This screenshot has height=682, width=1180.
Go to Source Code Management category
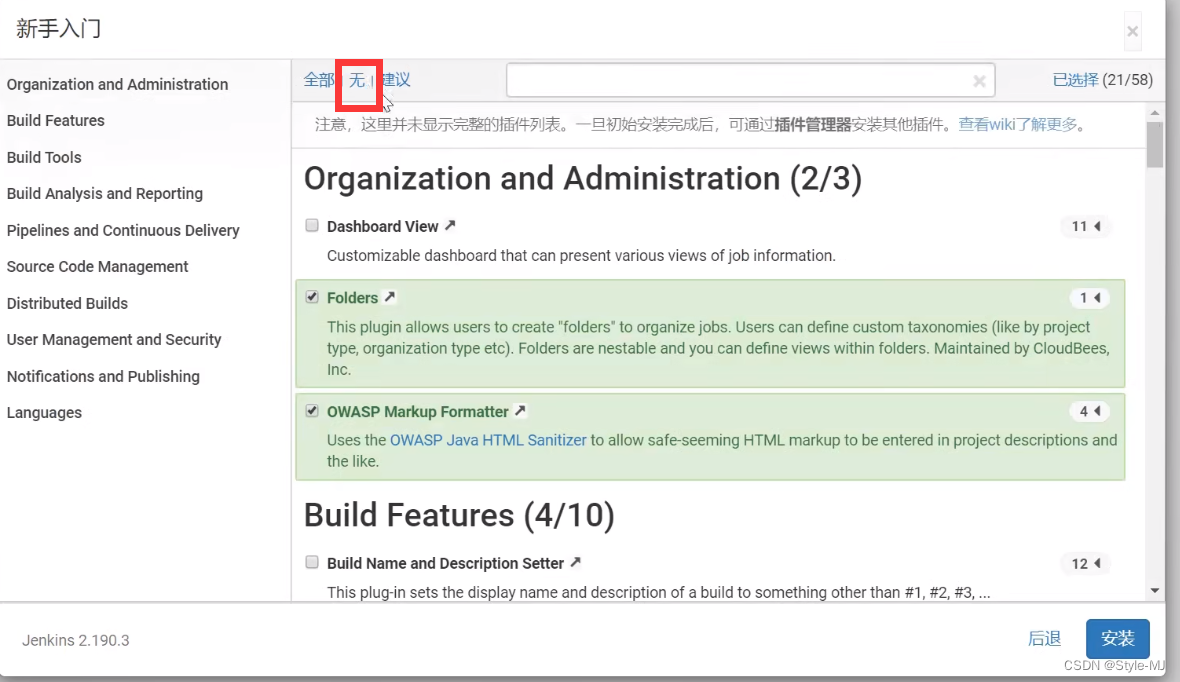98,266
